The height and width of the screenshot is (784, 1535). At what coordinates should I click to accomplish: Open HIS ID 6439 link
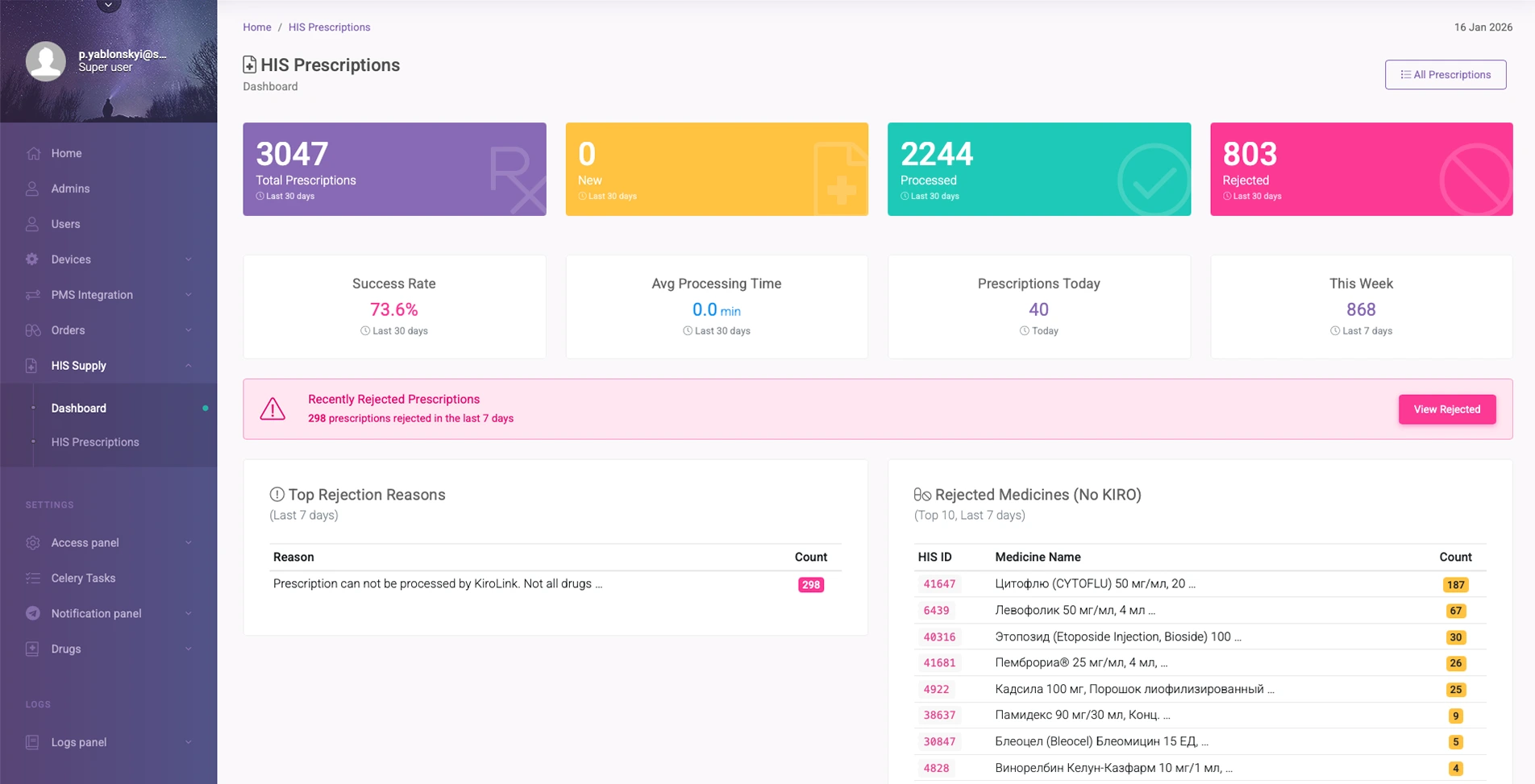pyautogui.click(x=936, y=611)
